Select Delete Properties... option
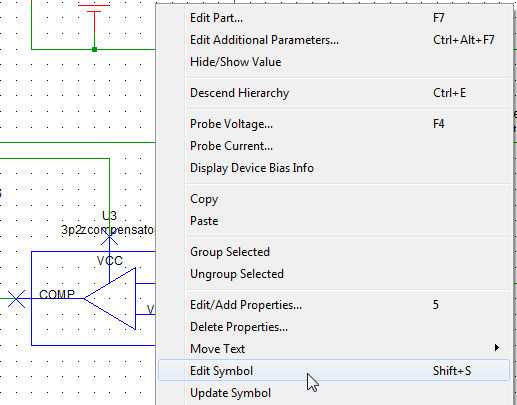This screenshot has height=405, width=517. [x=334, y=327]
